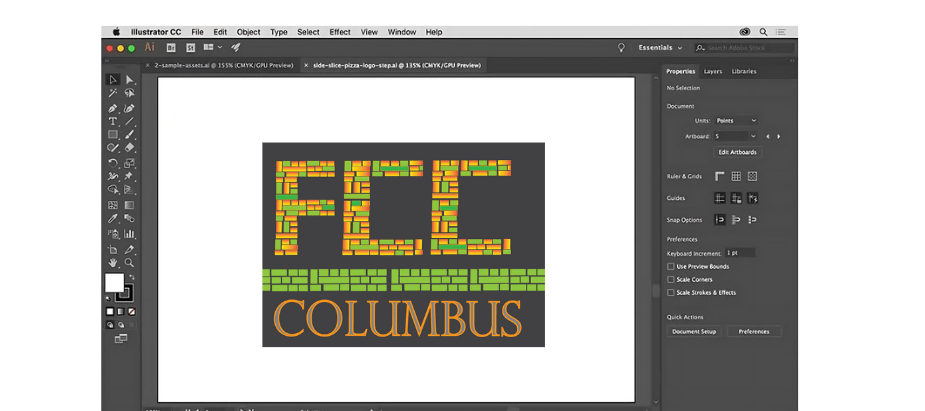Click the GPU performance rocket icon
Screen dimensions: 925x411
click(236, 47)
